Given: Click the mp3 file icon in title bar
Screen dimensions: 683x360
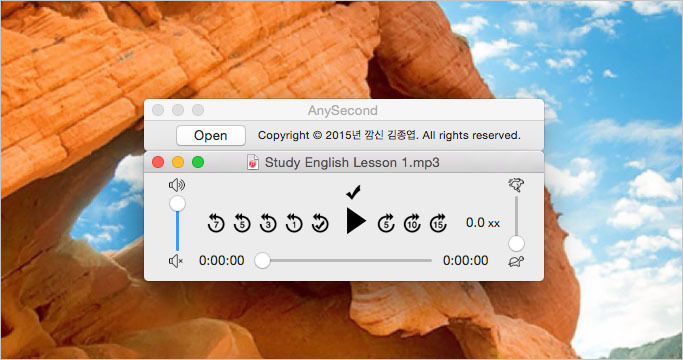Looking at the screenshot, I should [253, 163].
